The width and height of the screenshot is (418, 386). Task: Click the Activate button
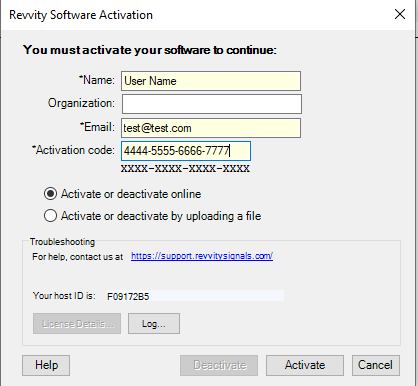pyautogui.click(x=305, y=365)
